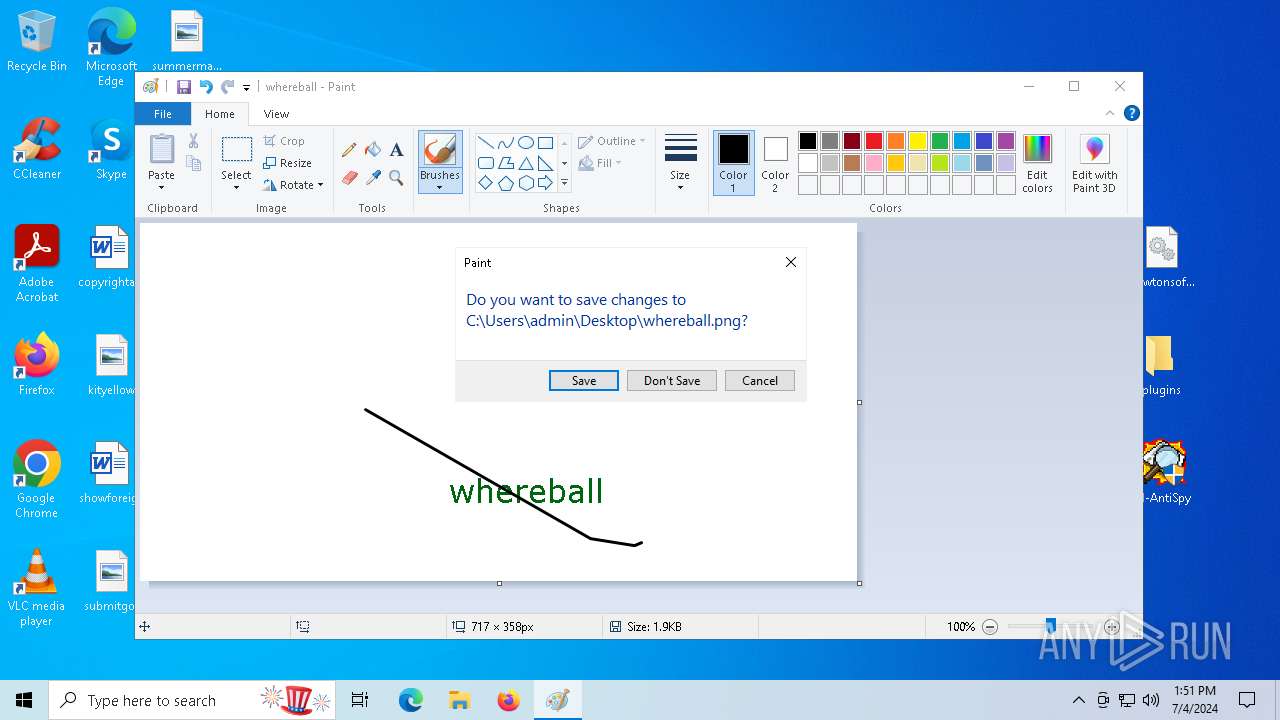Open Customize Quick Access Toolbar arrow
This screenshot has width=1280, height=720.
pos(246,88)
